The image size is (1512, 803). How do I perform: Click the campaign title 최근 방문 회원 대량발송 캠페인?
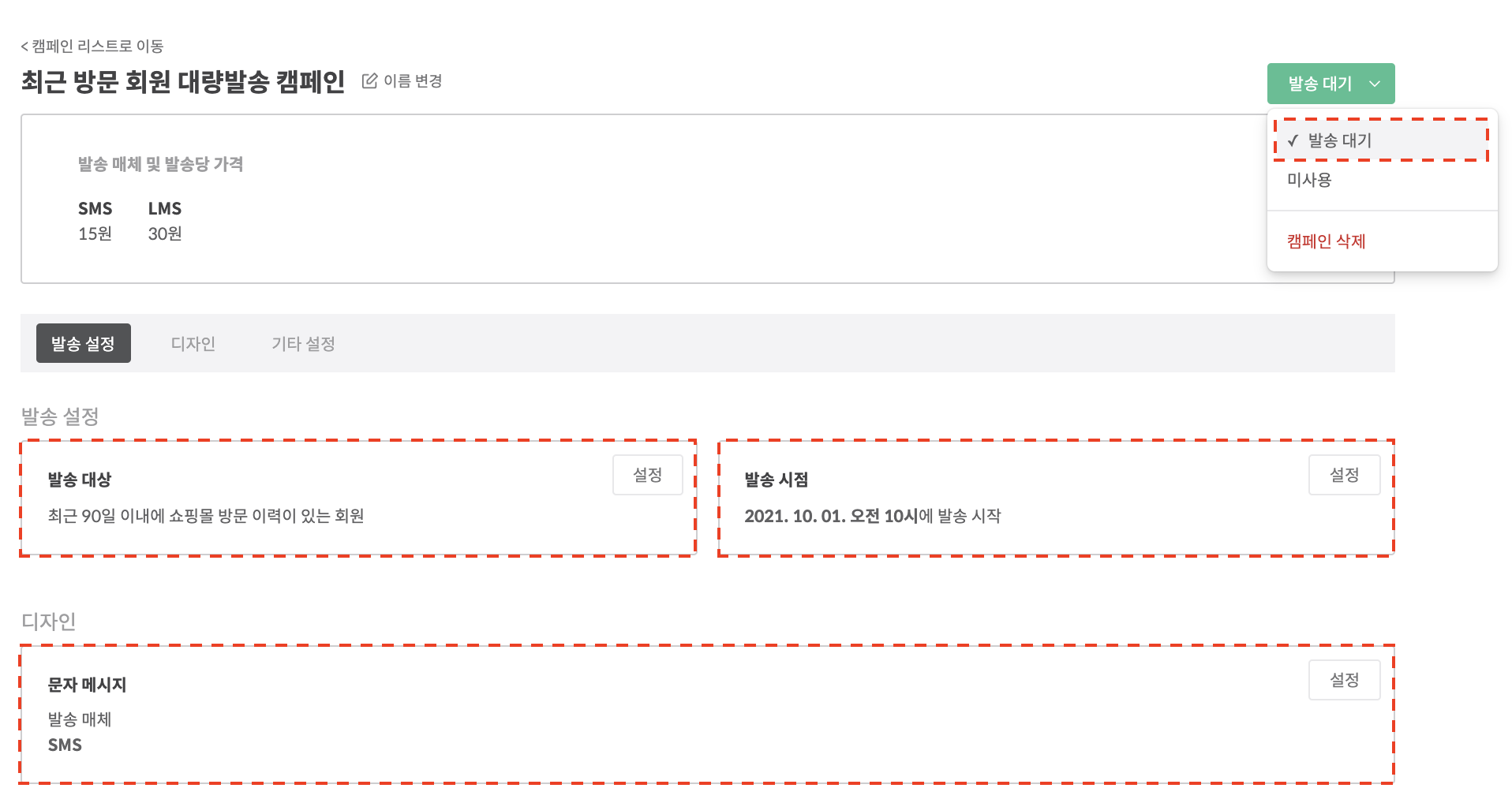point(183,81)
